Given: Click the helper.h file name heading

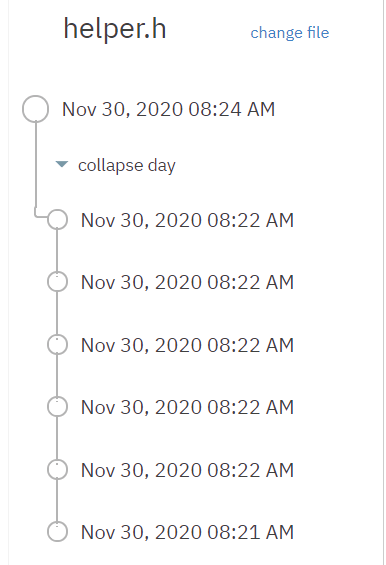Looking at the screenshot, I should click(x=115, y=29).
